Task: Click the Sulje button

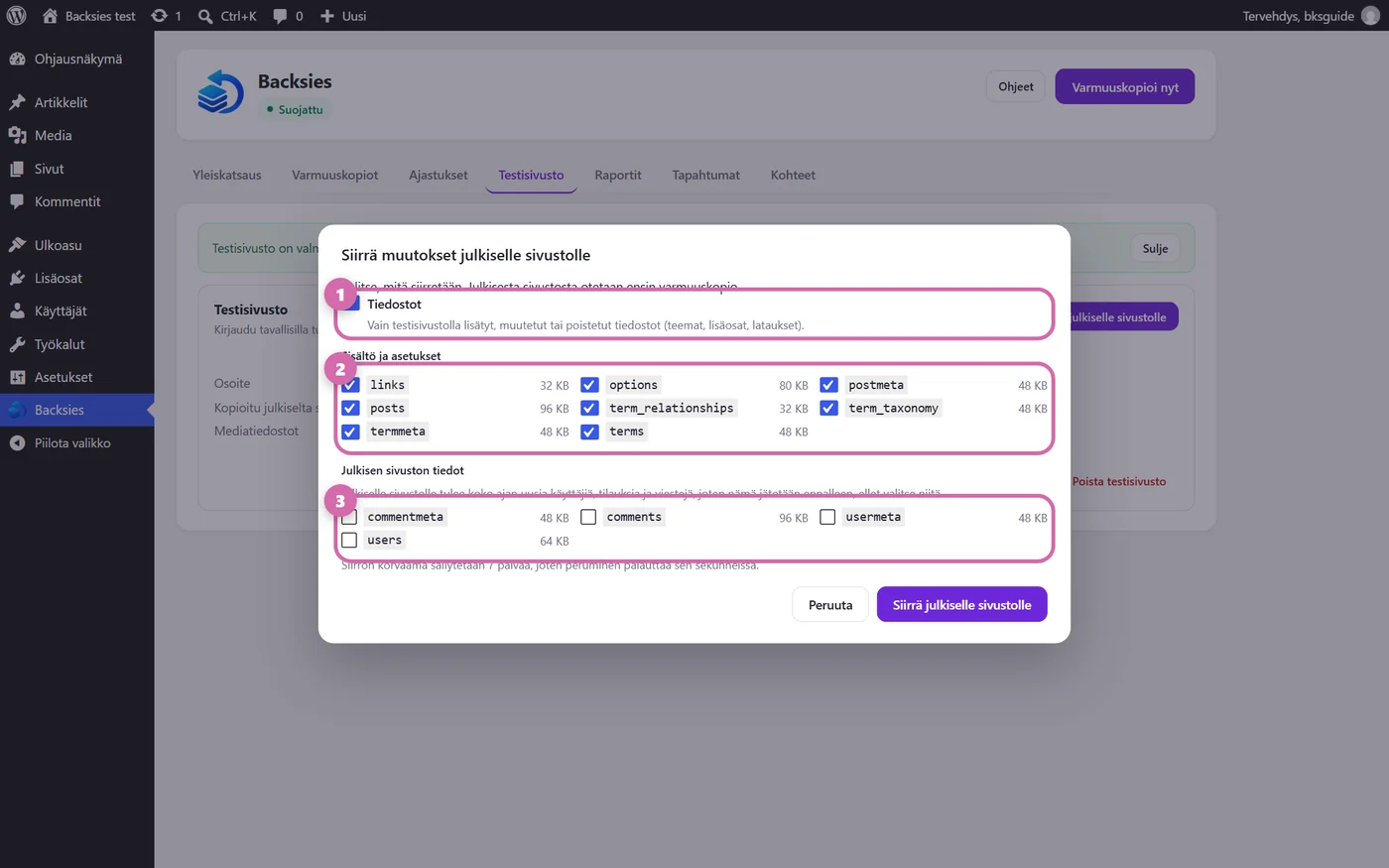Action: (1155, 249)
